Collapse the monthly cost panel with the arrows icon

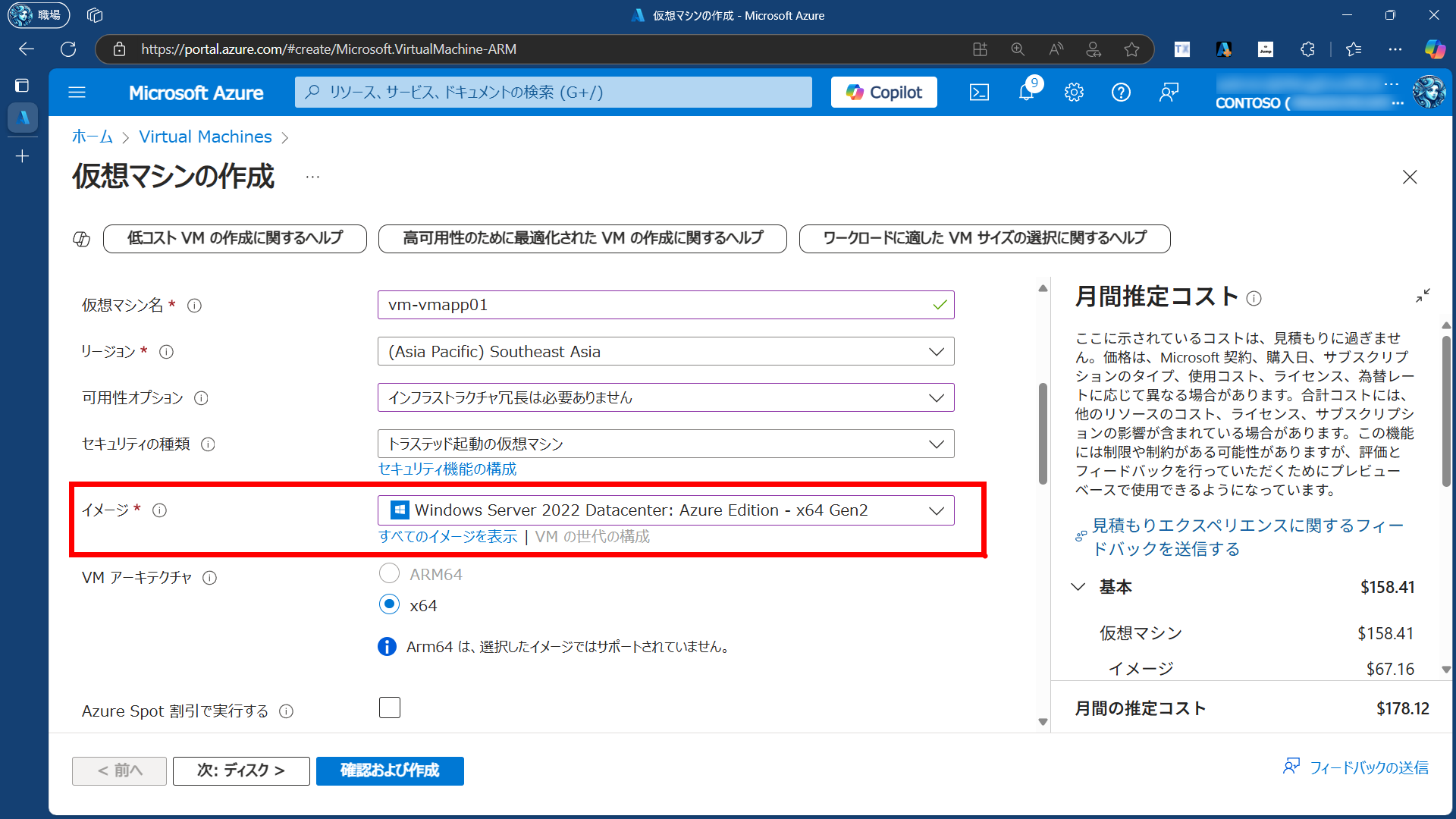click(1423, 296)
